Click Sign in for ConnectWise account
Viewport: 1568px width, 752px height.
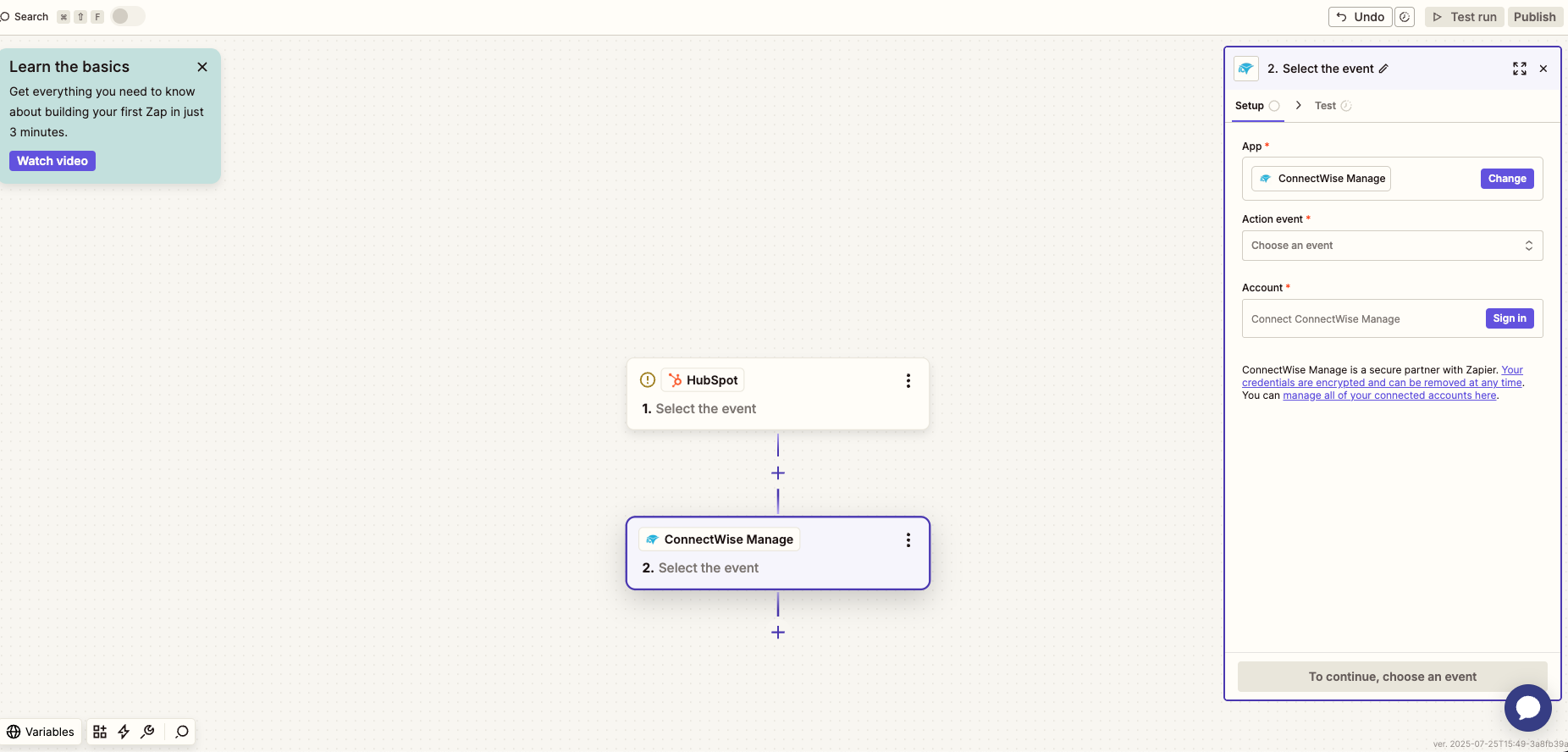(x=1510, y=318)
